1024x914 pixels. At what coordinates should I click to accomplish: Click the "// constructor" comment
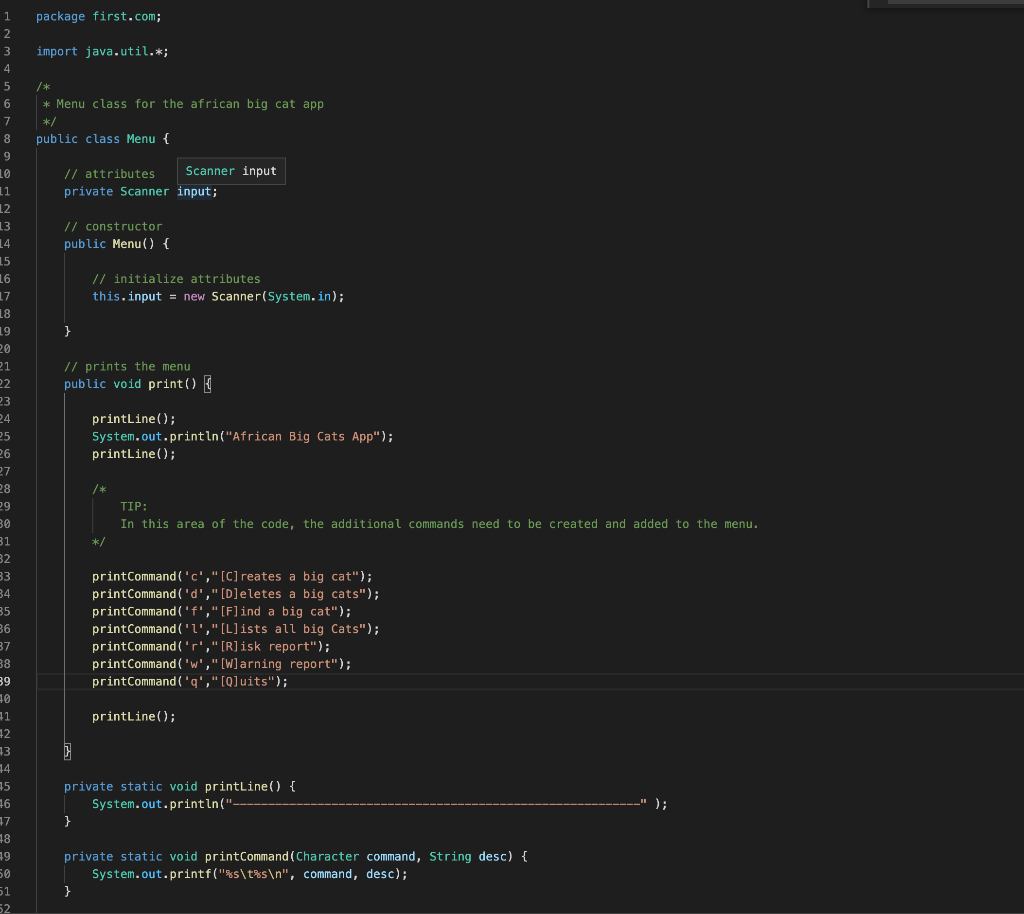[x=113, y=227]
